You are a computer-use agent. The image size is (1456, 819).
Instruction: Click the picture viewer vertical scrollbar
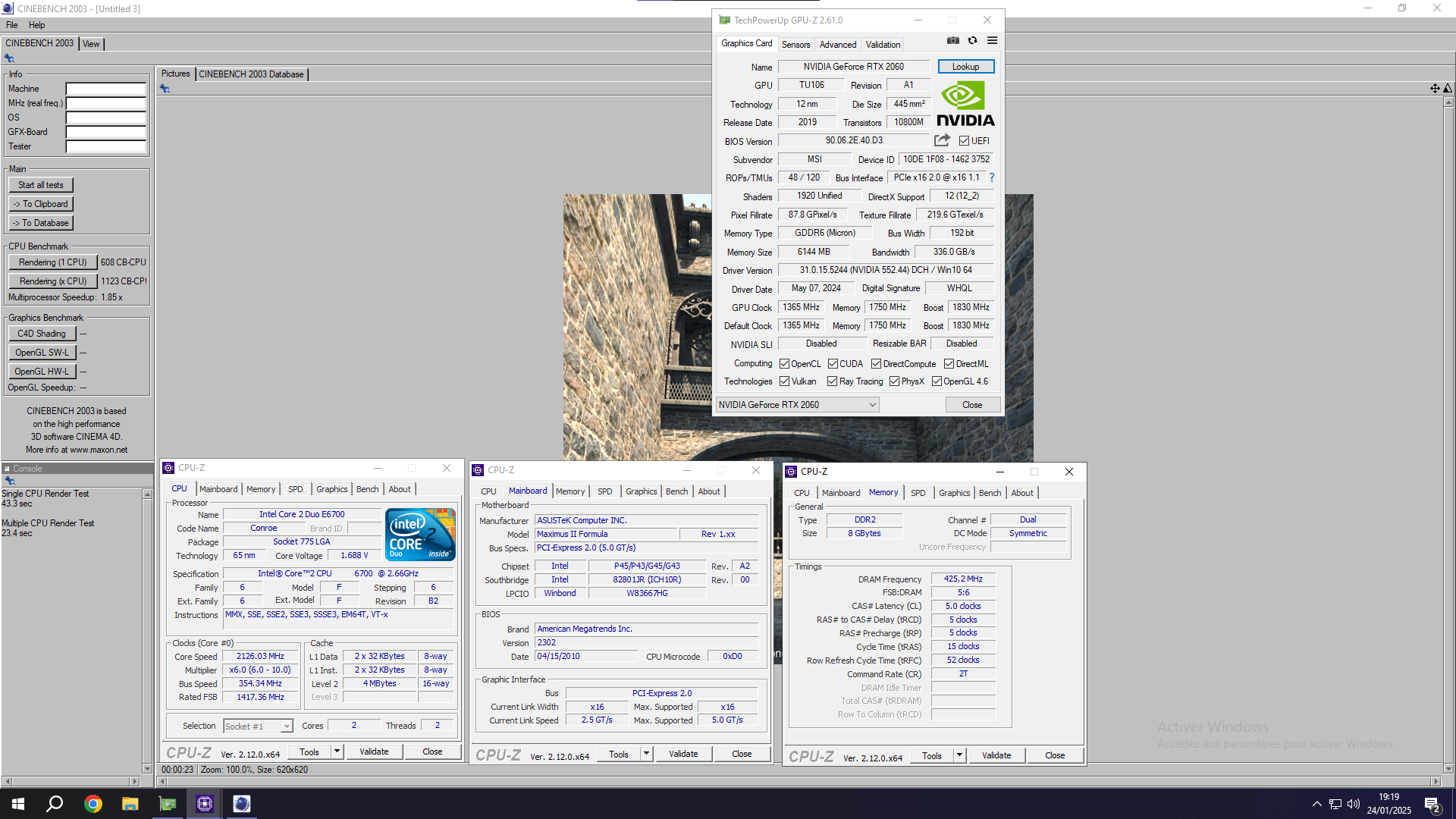click(x=1448, y=434)
